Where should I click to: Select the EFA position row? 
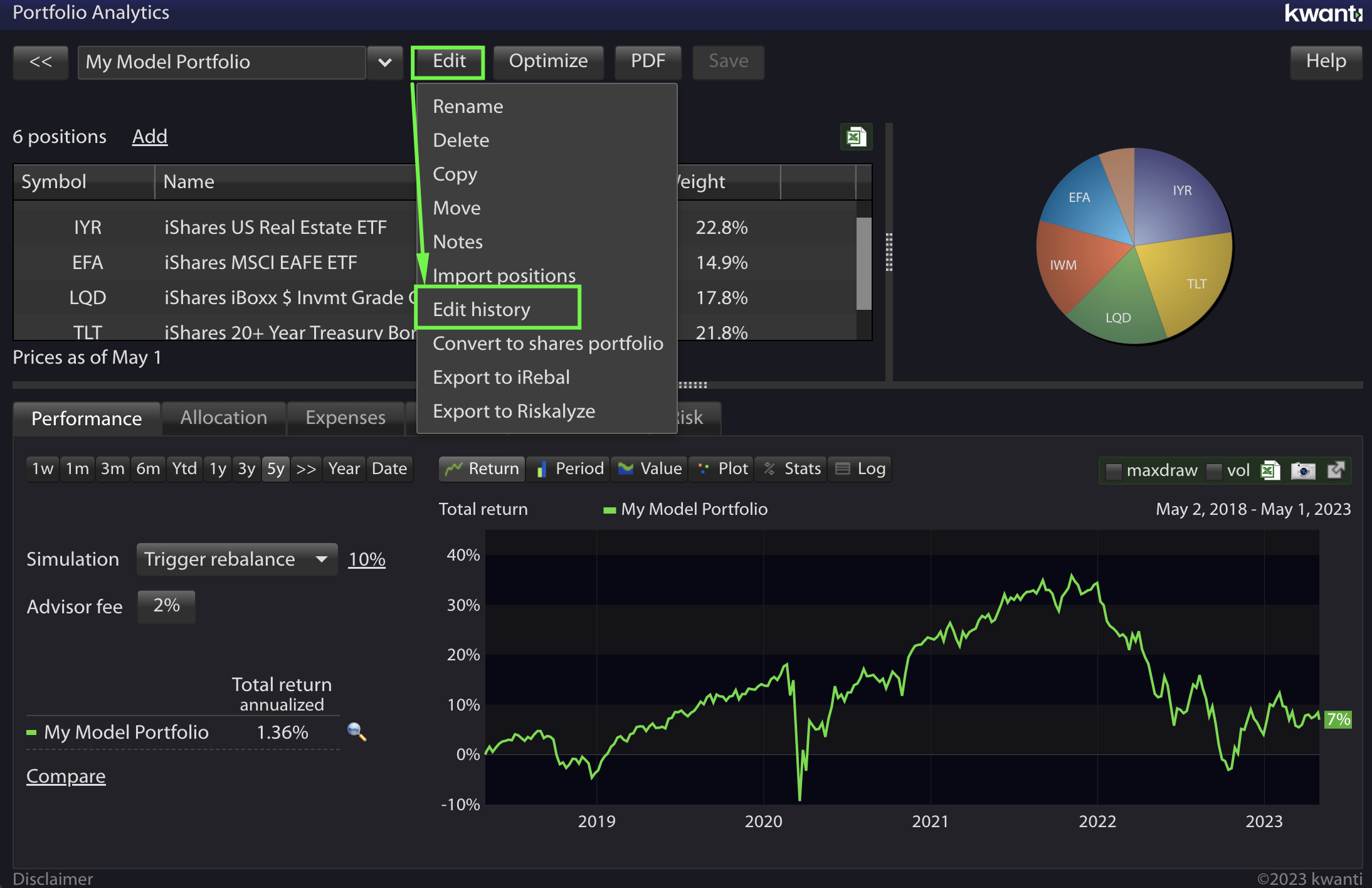435,262
